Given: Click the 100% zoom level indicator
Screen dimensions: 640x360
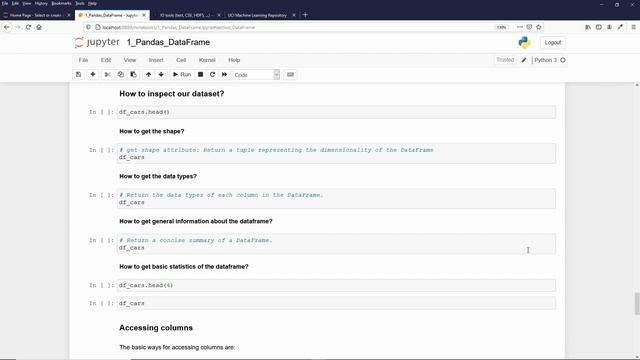Looking at the screenshot, I should [x=501, y=27].
